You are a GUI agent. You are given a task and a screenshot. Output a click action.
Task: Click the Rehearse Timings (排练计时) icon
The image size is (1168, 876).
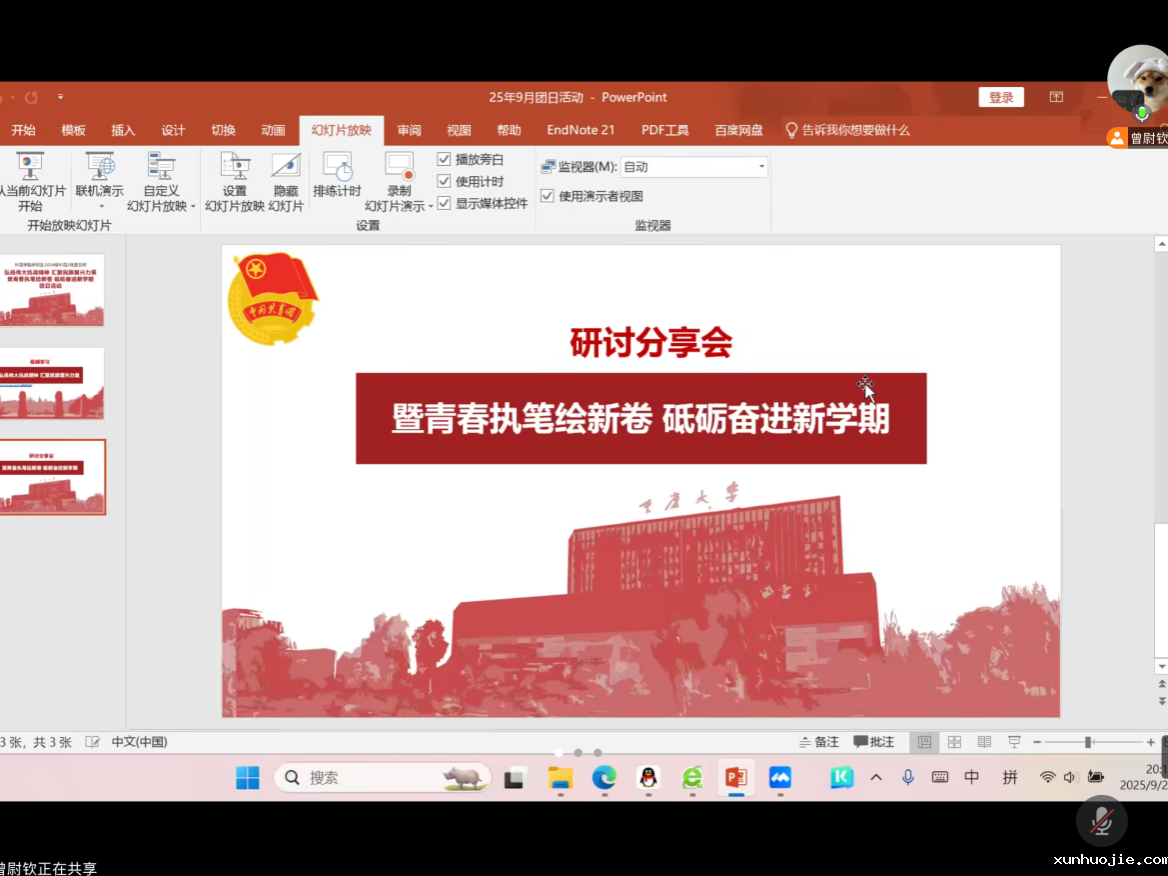pos(337,168)
